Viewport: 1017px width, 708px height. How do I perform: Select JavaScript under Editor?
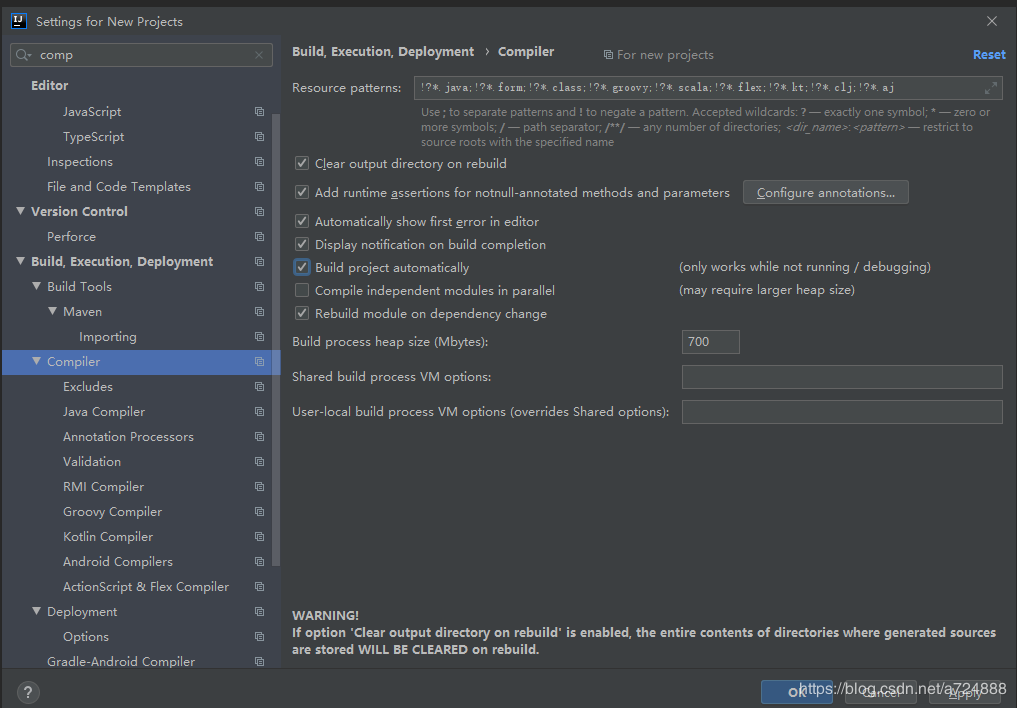92,112
